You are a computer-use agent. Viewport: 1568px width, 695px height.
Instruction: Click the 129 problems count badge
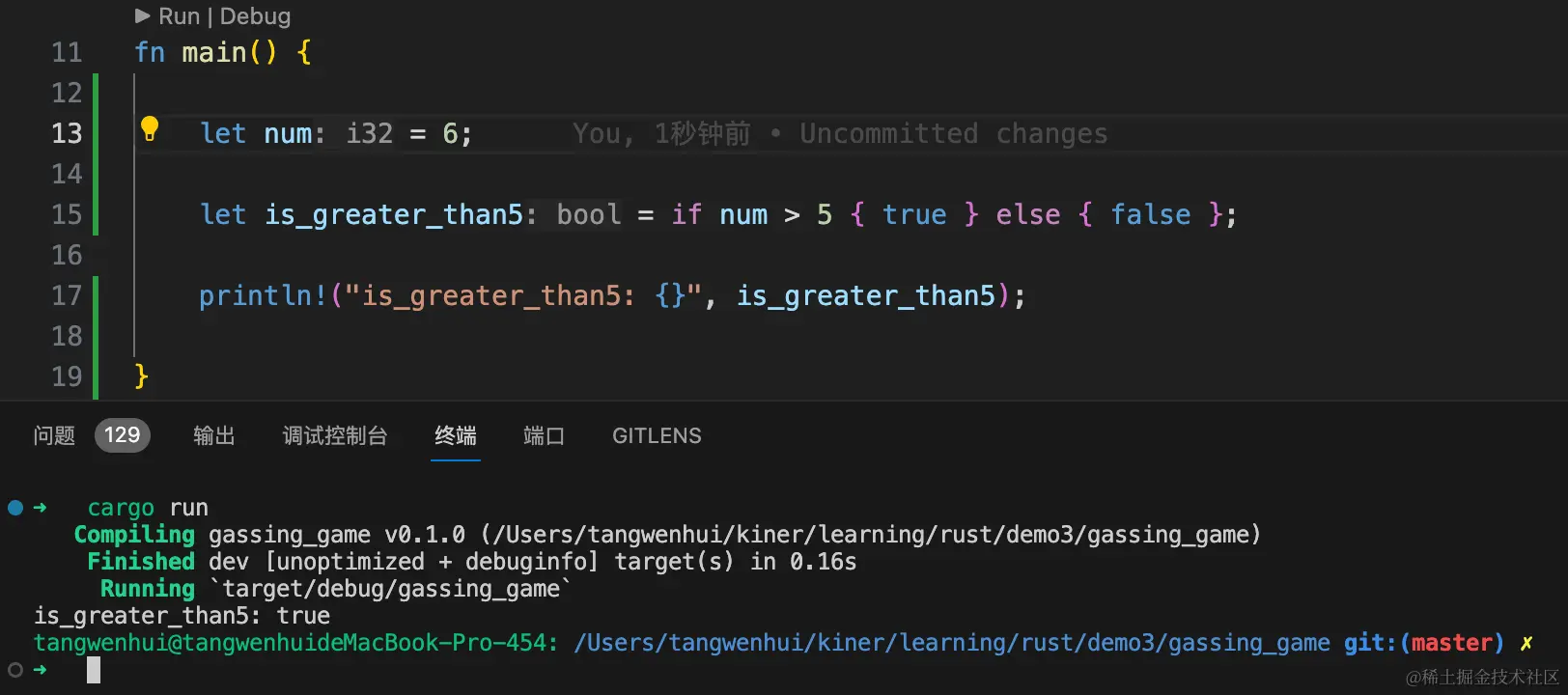(x=123, y=435)
